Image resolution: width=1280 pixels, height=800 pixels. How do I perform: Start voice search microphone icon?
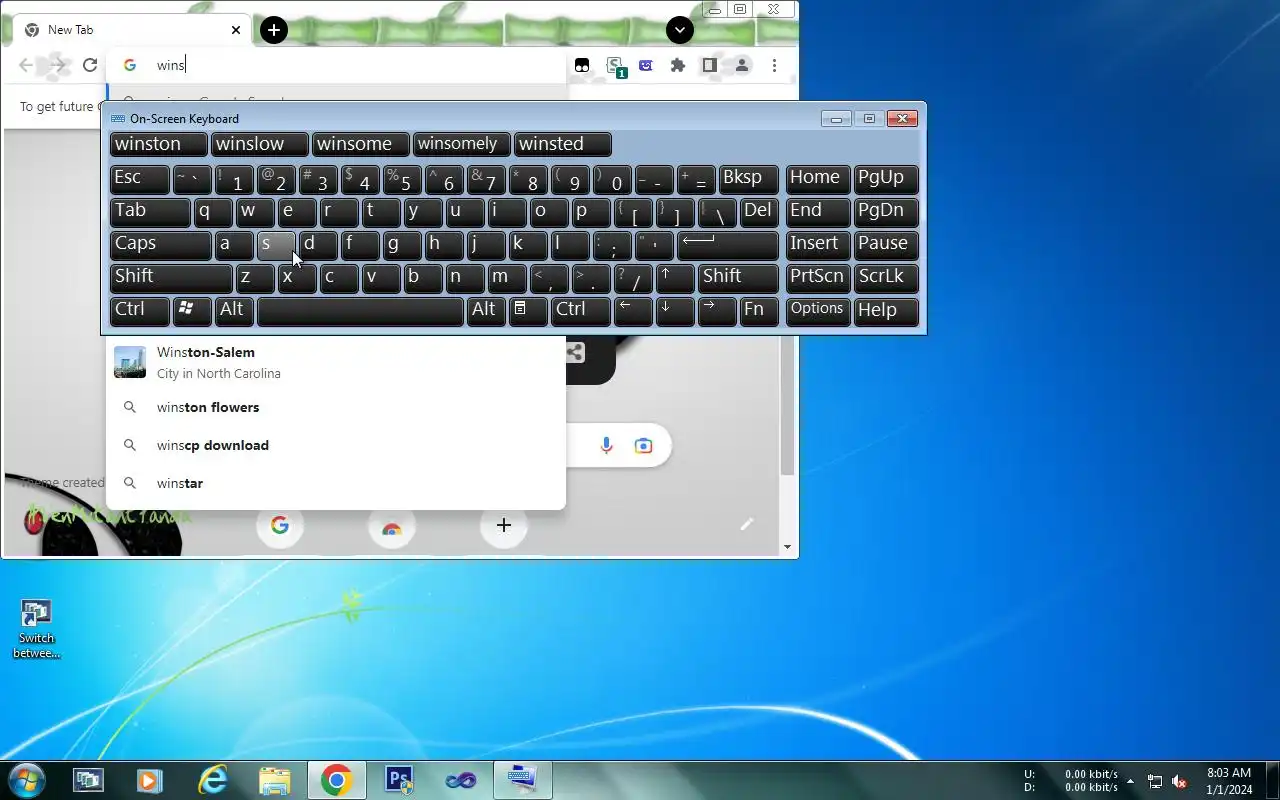[606, 445]
